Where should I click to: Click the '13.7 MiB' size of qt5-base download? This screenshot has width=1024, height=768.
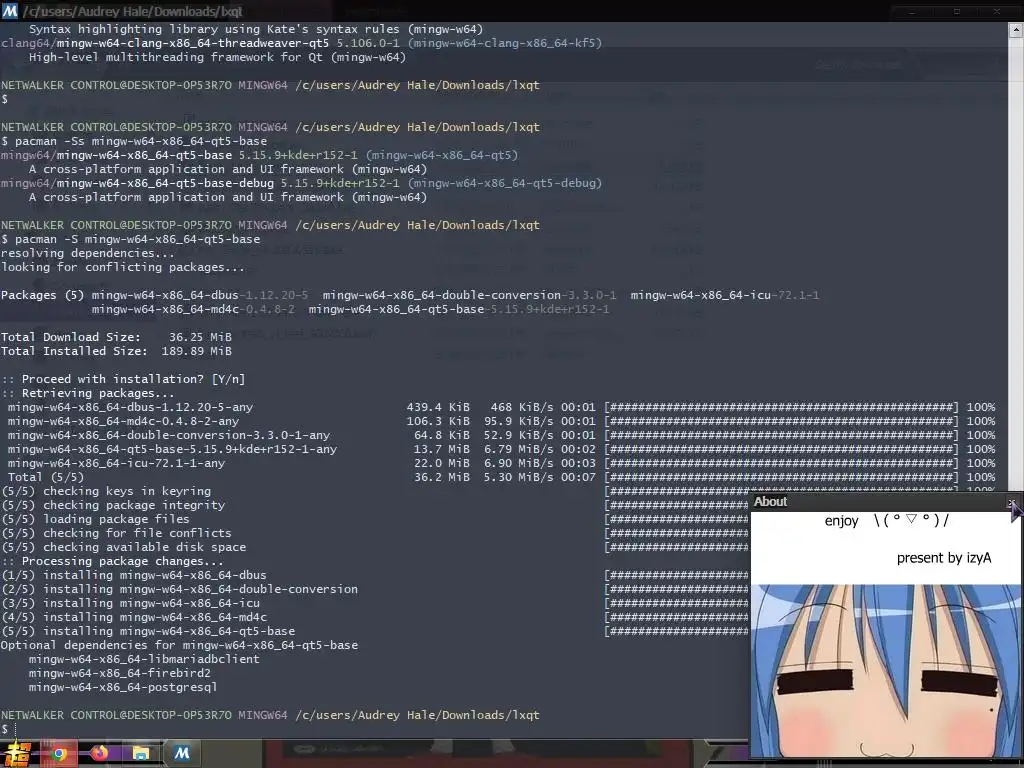coord(441,449)
